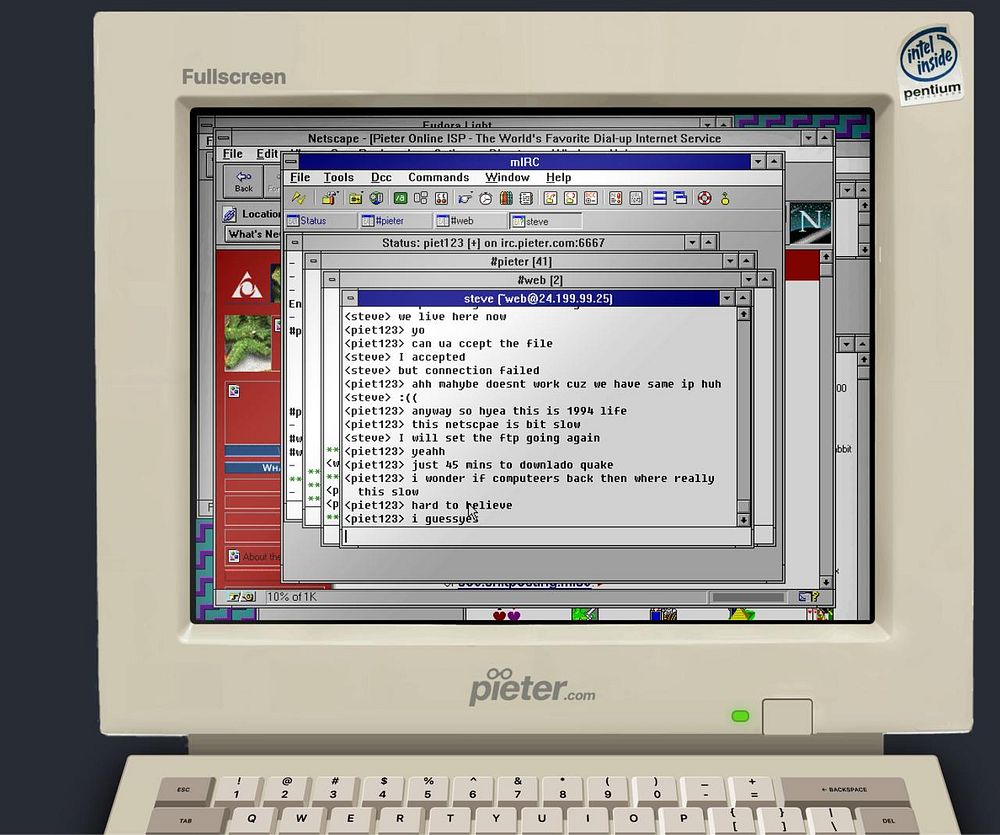Click the globe channels list icon
1000x835 pixels.
(376, 198)
